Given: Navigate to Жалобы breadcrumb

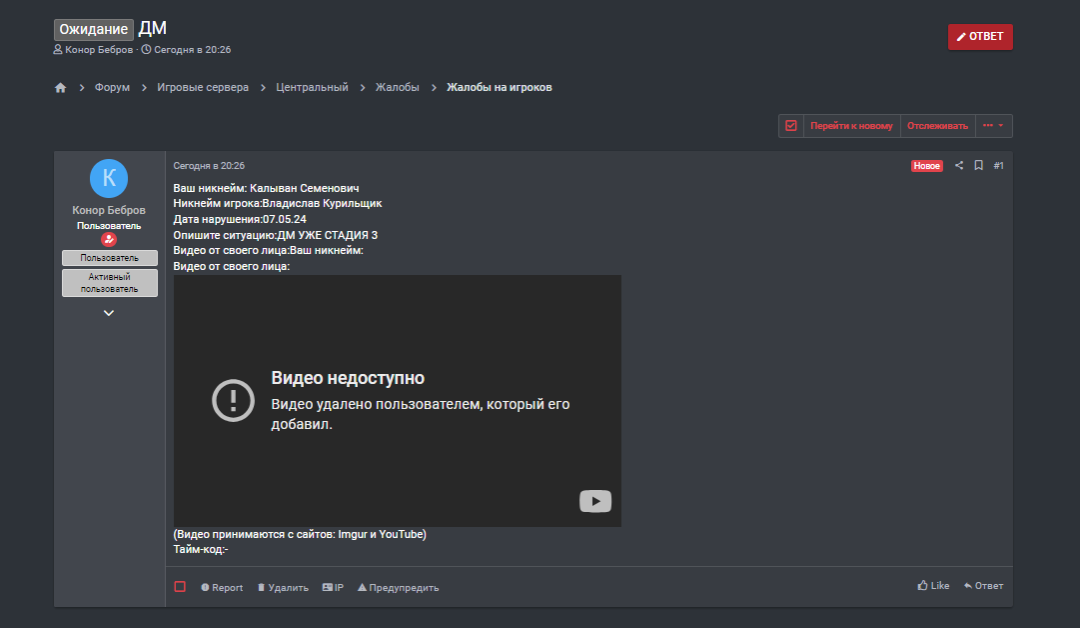Looking at the screenshot, I should tap(397, 87).
